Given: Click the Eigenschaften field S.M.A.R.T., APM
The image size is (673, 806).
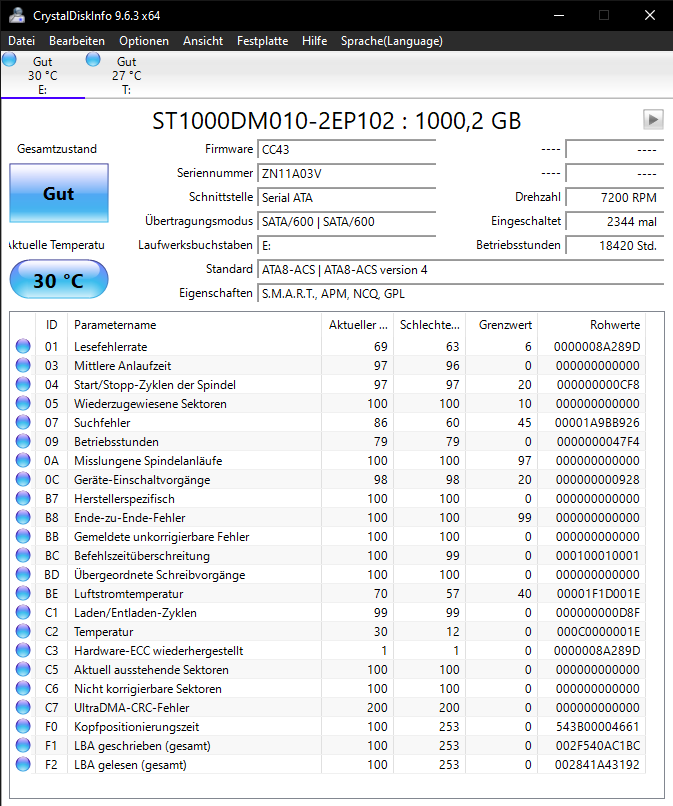Looking at the screenshot, I should 461,294.
